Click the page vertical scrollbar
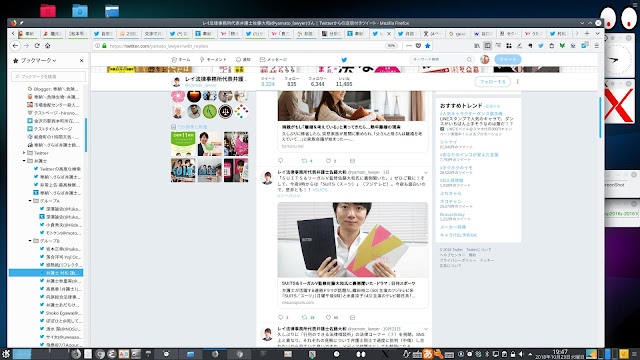This screenshot has height=360, width=640. pyautogui.click(x=600, y=118)
